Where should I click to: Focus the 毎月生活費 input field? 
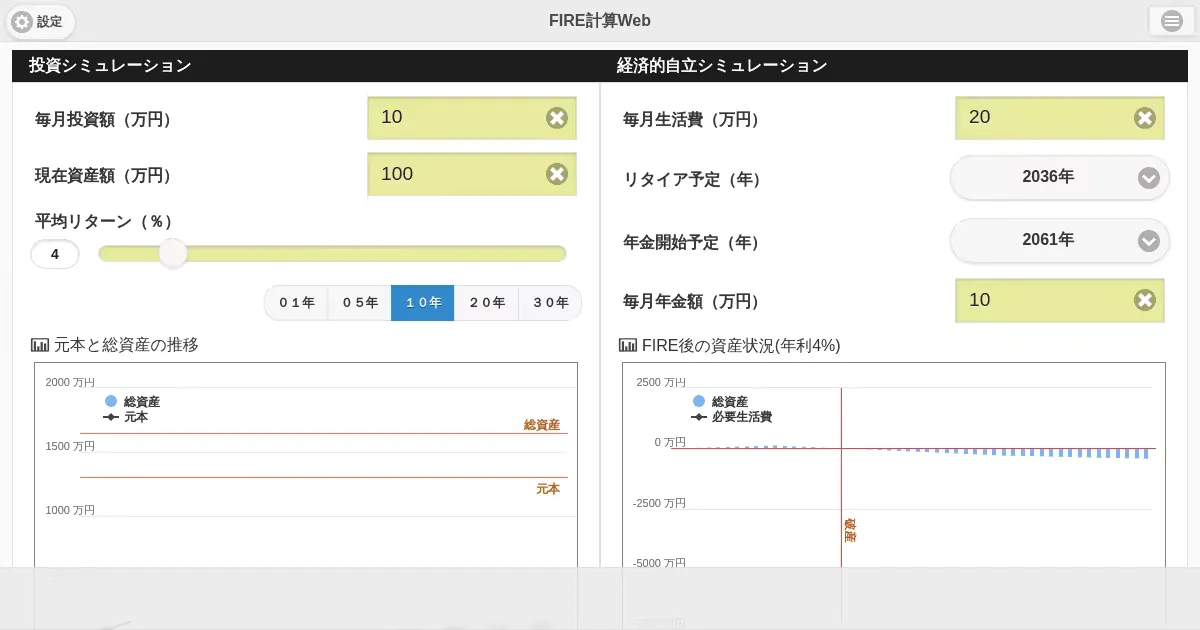1043,118
